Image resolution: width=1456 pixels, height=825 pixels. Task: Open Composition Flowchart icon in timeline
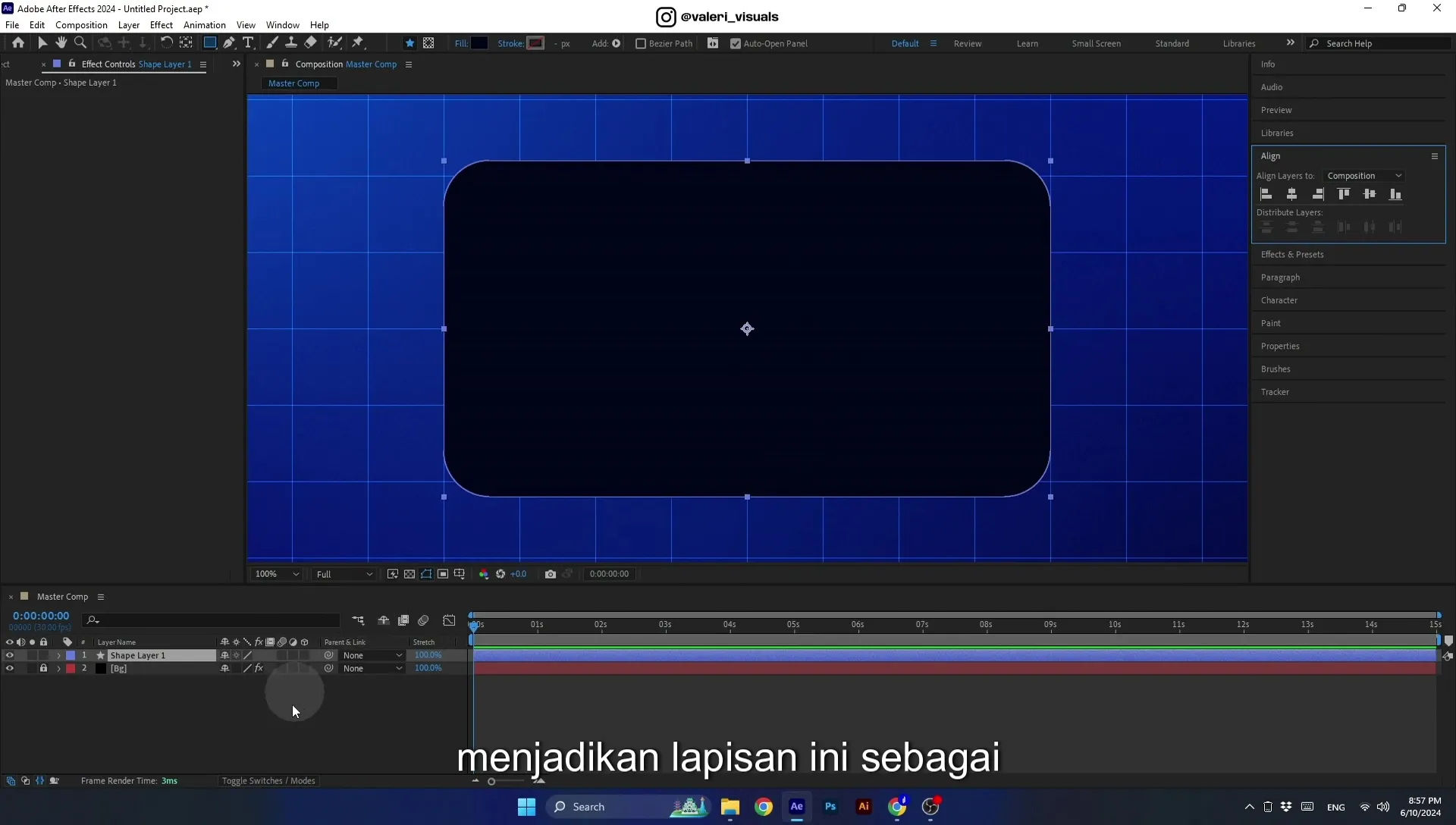tap(358, 620)
